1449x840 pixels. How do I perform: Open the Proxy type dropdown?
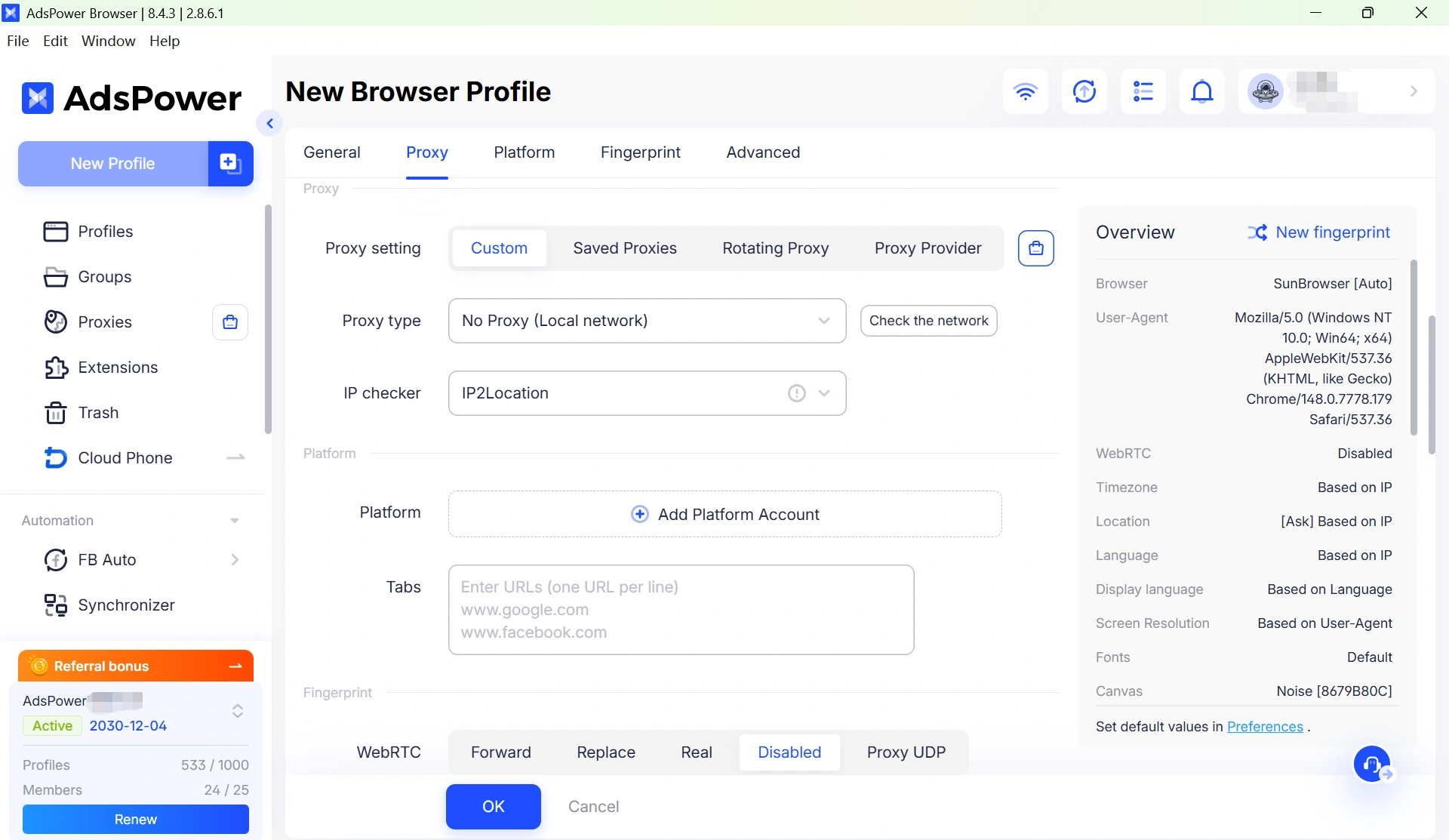[647, 321]
